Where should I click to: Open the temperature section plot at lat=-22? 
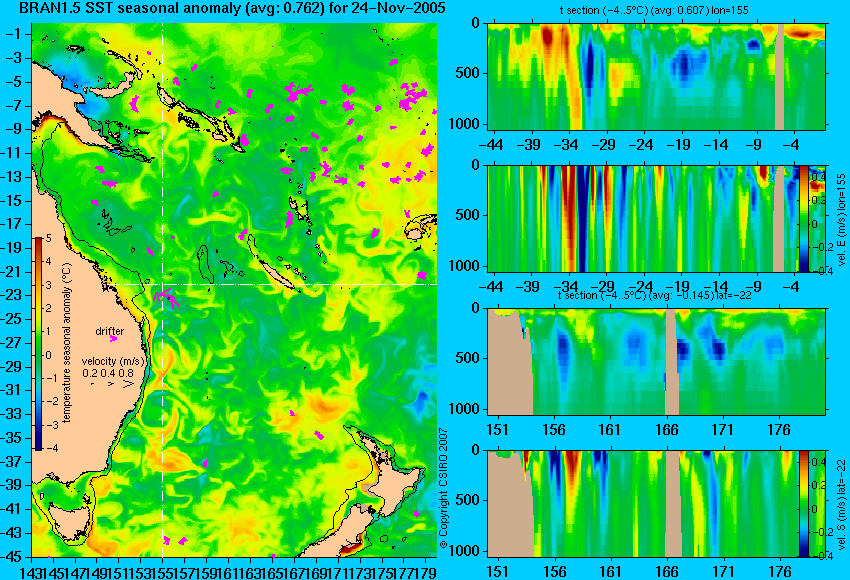[656, 362]
